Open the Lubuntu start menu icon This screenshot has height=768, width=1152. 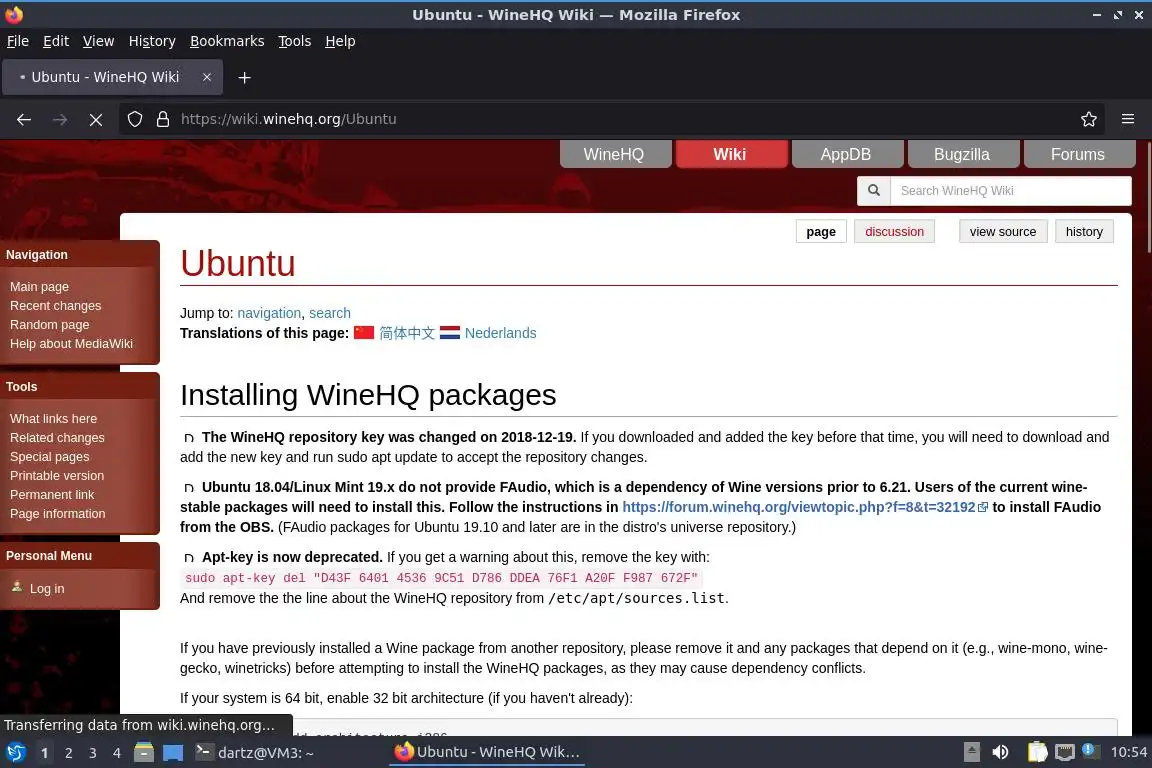pyautogui.click(x=15, y=753)
